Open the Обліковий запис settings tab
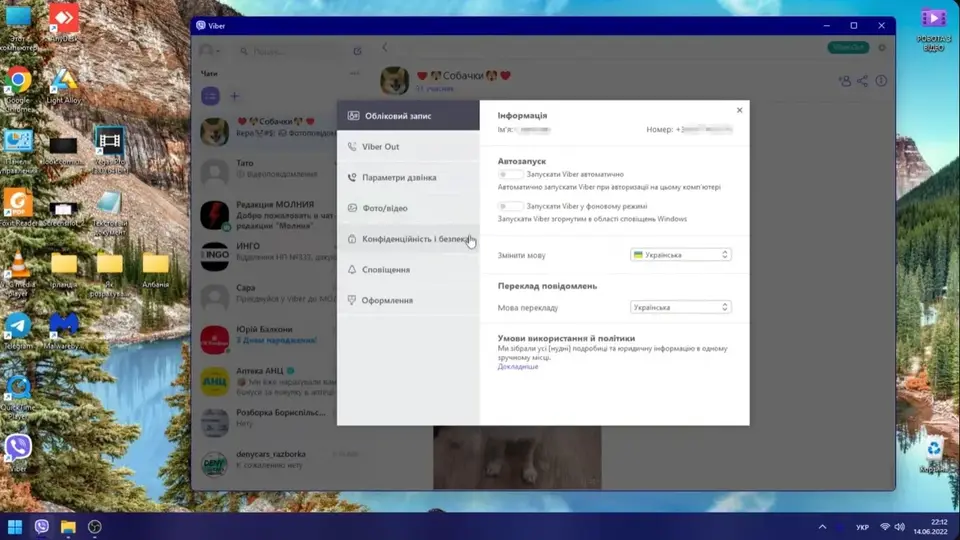960x540 pixels. 408,115
